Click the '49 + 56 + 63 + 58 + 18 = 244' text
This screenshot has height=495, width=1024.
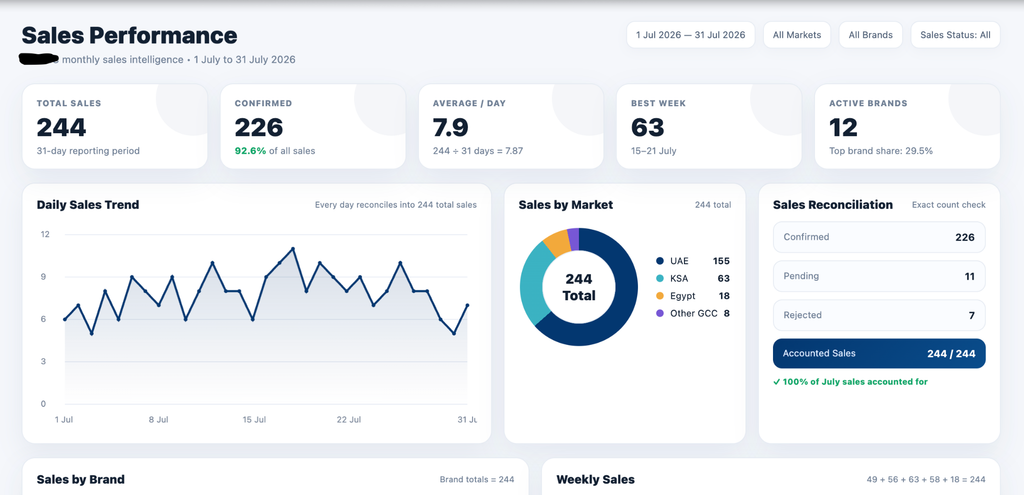click(926, 479)
